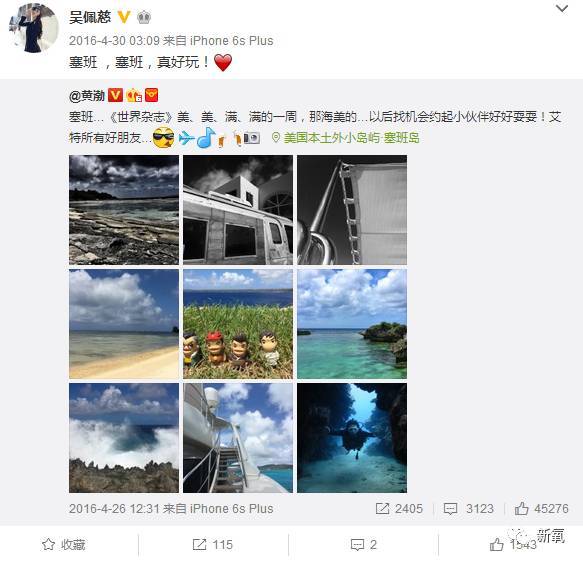Viewport: 583px width, 561px height.
Task: Click the crown membership icon beside 吴佩慈
Action: click(144, 17)
